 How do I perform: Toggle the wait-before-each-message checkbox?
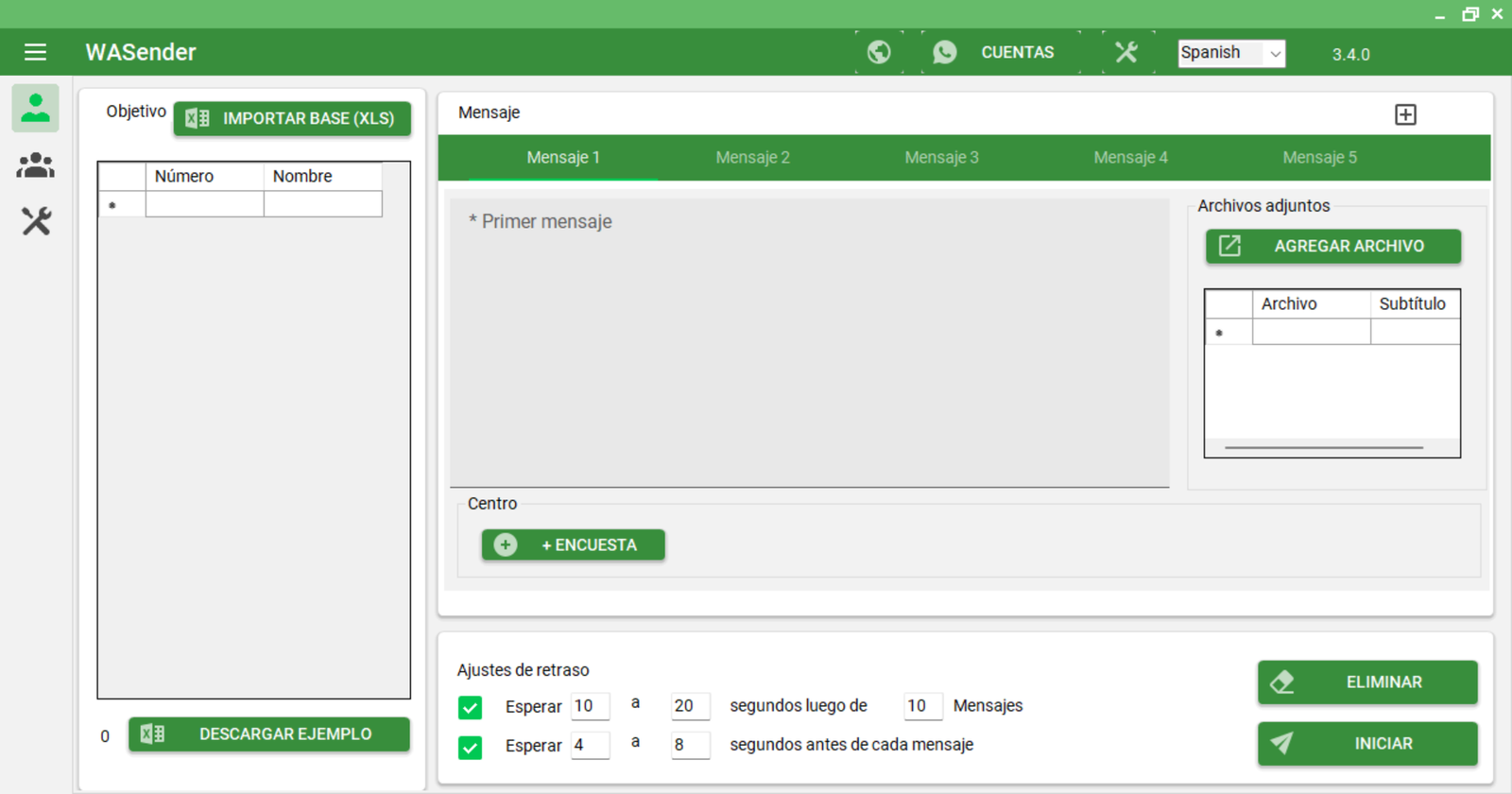click(x=470, y=747)
